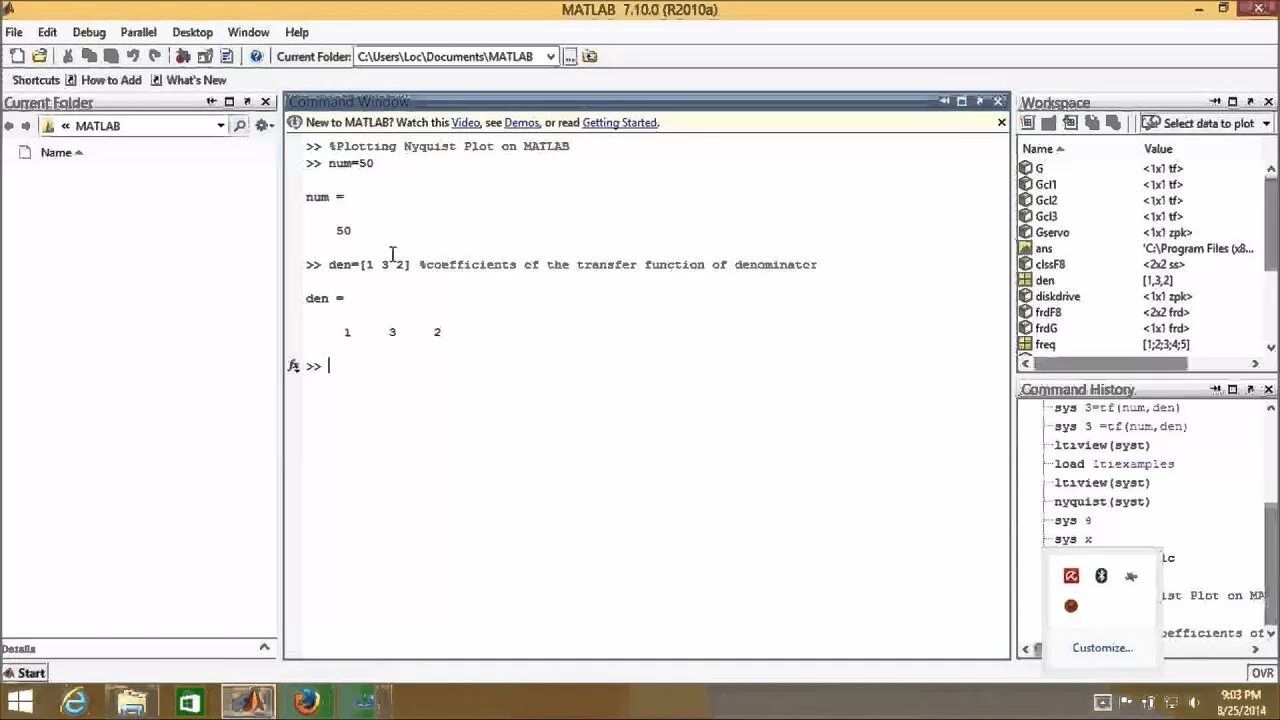1280x720 pixels.
Task: Open the Parallel menu
Action: 139,32
